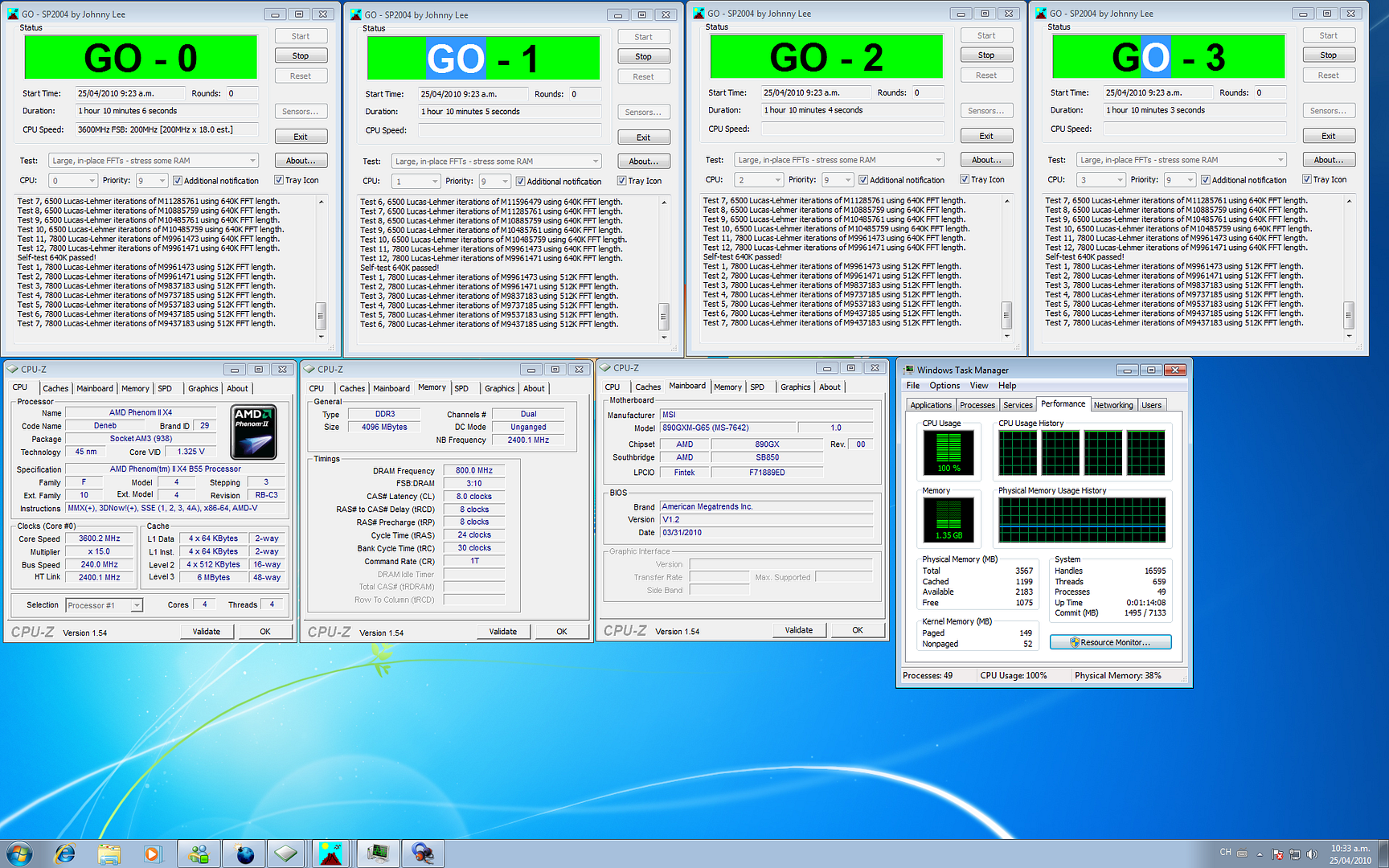The image size is (1389, 868).
Task: Select the Task Manager taskbar icon
Action: click(x=378, y=854)
